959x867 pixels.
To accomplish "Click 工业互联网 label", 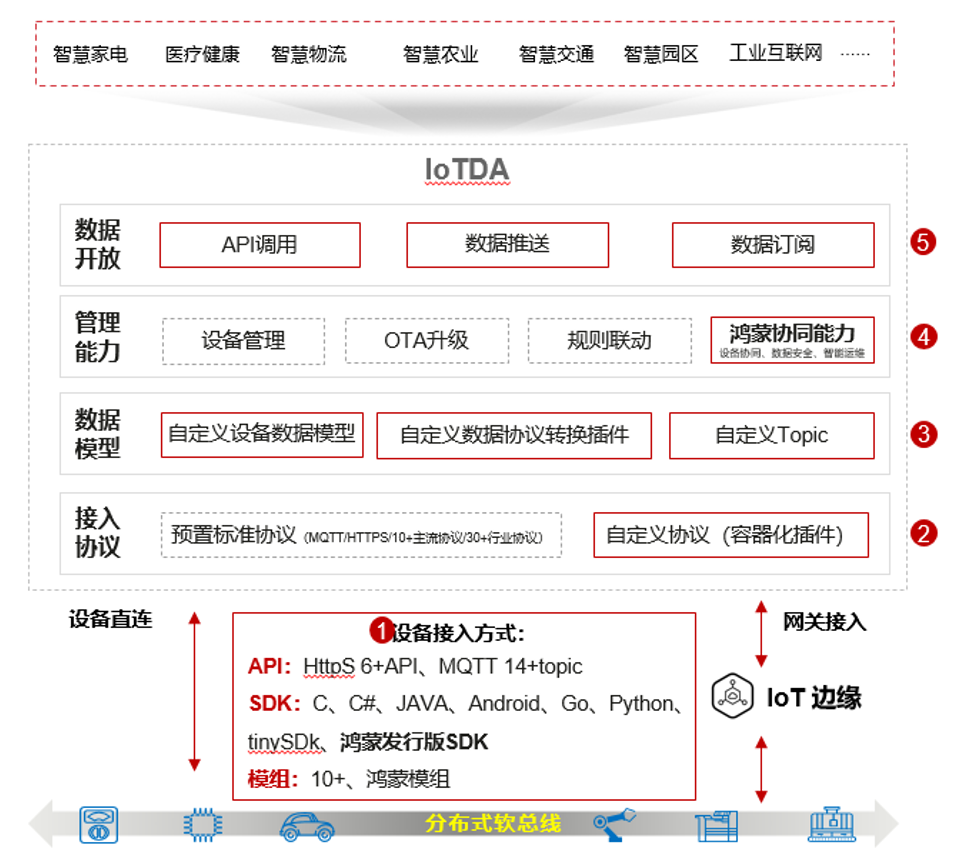I will [x=776, y=53].
